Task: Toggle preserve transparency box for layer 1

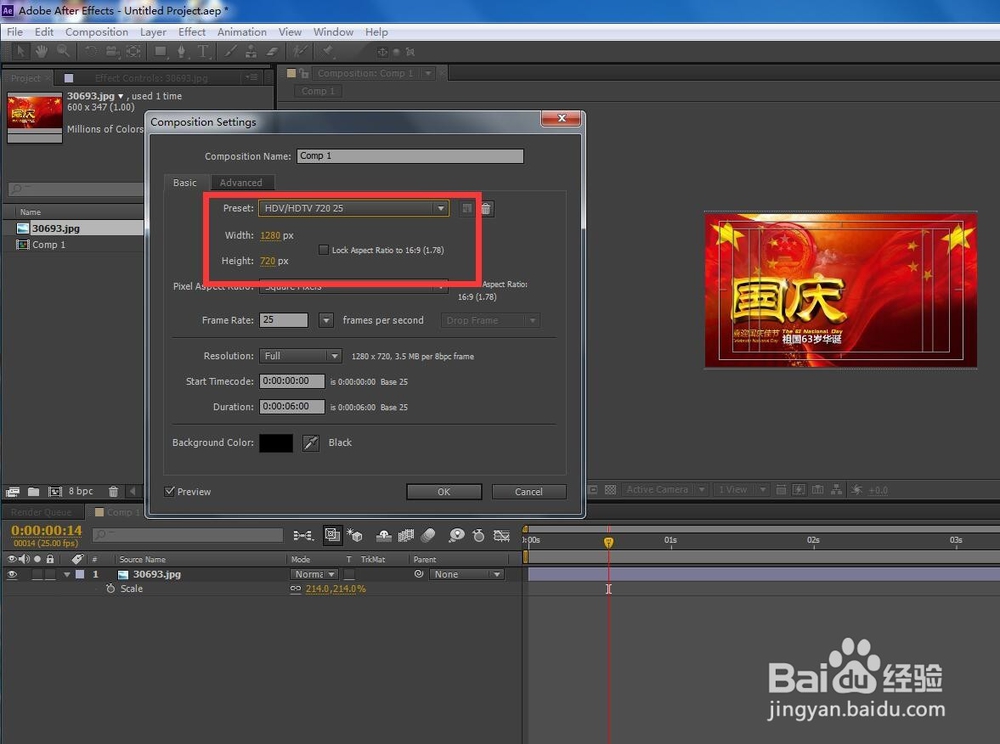Action: [x=349, y=574]
